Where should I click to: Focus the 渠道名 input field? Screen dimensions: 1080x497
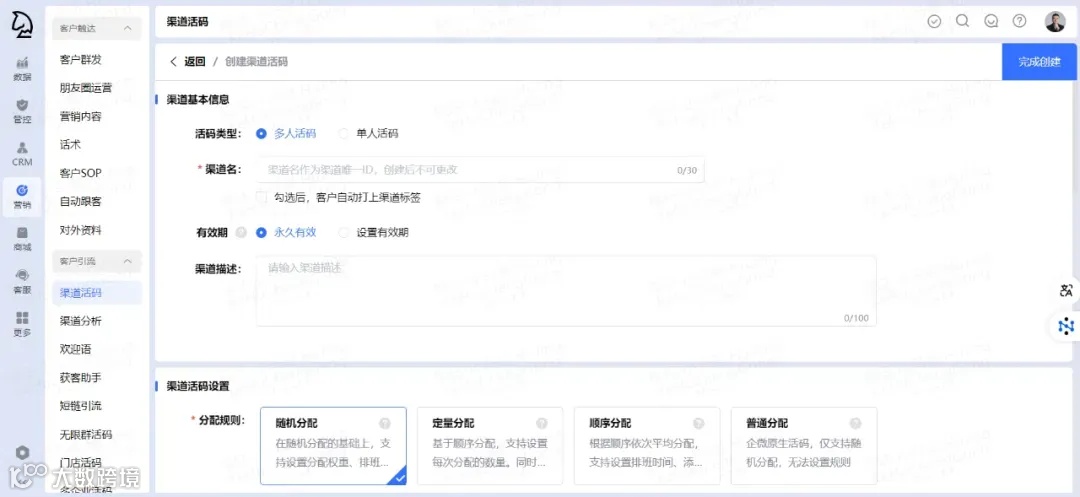pyautogui.click(x=480, y=169)
